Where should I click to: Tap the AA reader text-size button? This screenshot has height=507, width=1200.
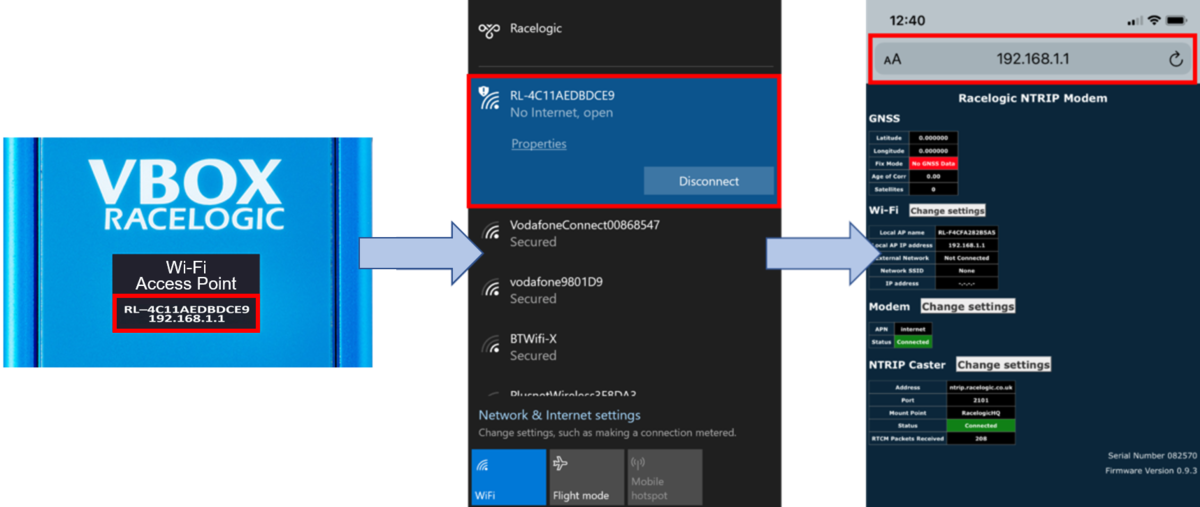click(x=892, y=60)
